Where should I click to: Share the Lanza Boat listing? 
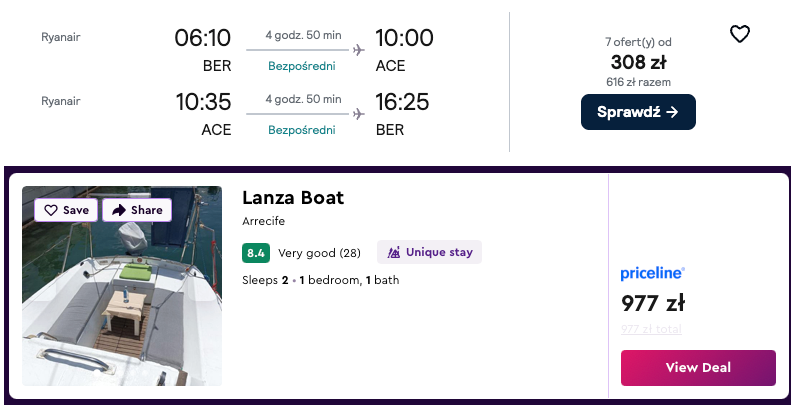(137, 210)
